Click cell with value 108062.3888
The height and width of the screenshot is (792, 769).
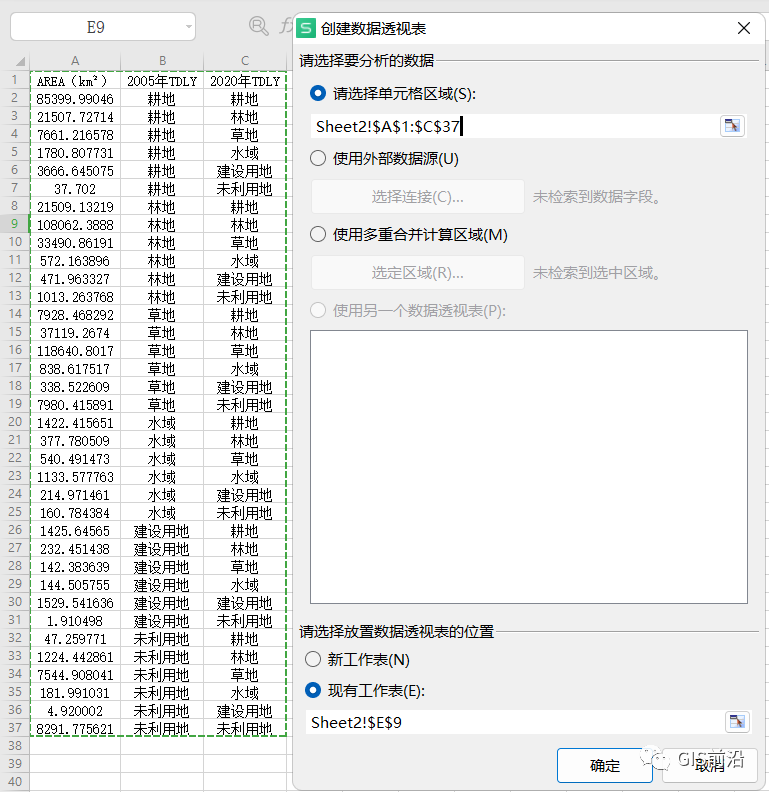click(x=75, y=225)
